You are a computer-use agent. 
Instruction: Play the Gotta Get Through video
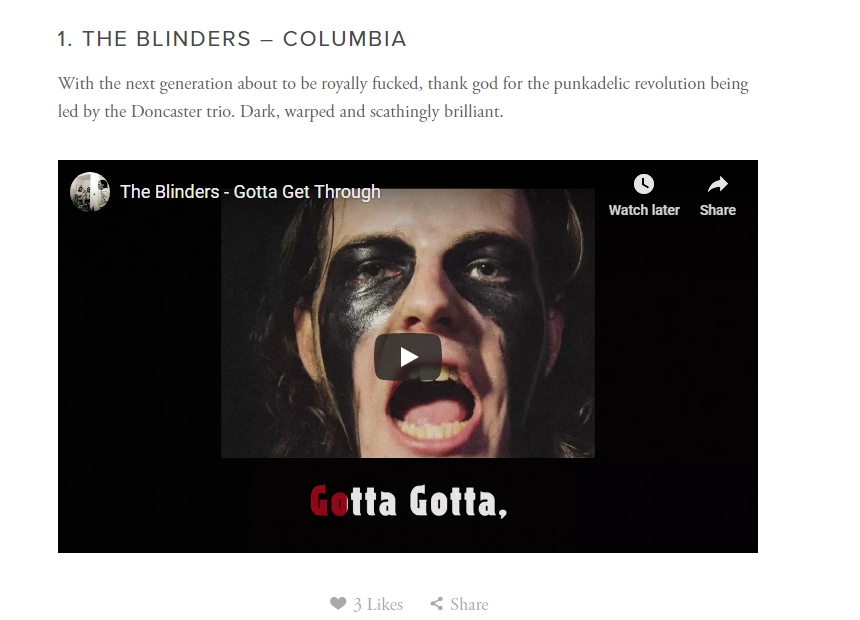pos(408,357)
